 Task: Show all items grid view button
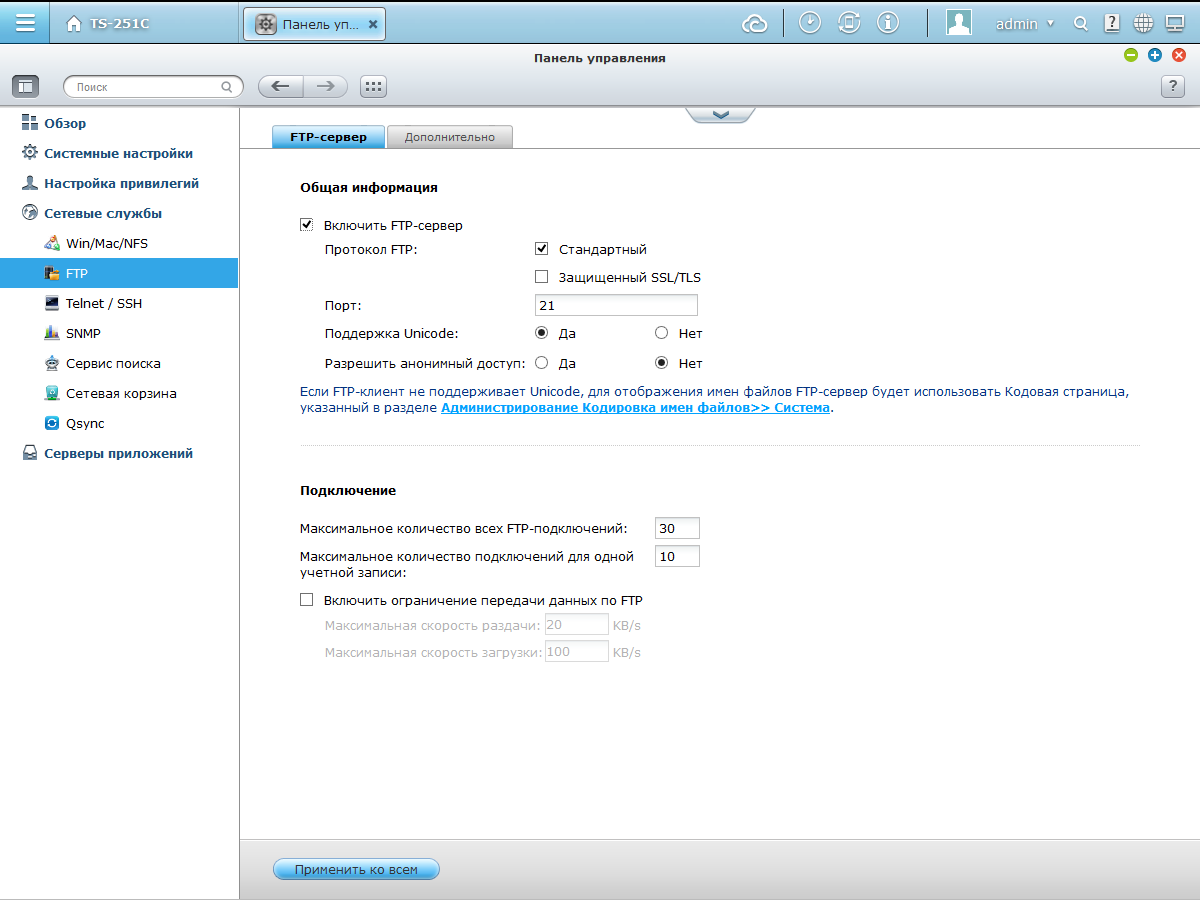click(x=373, y=87)
